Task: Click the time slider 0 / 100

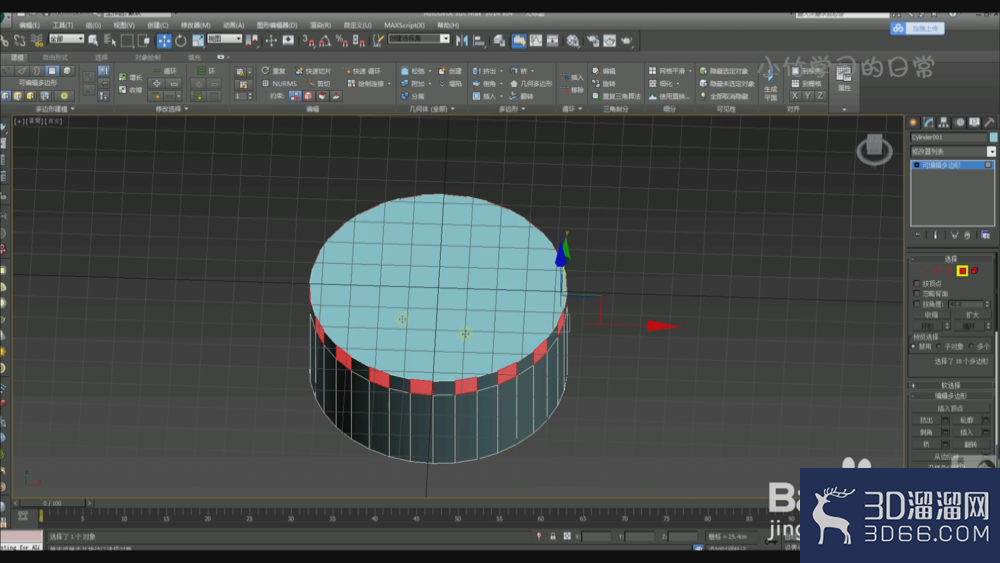Action: click(x=52, y=503)
